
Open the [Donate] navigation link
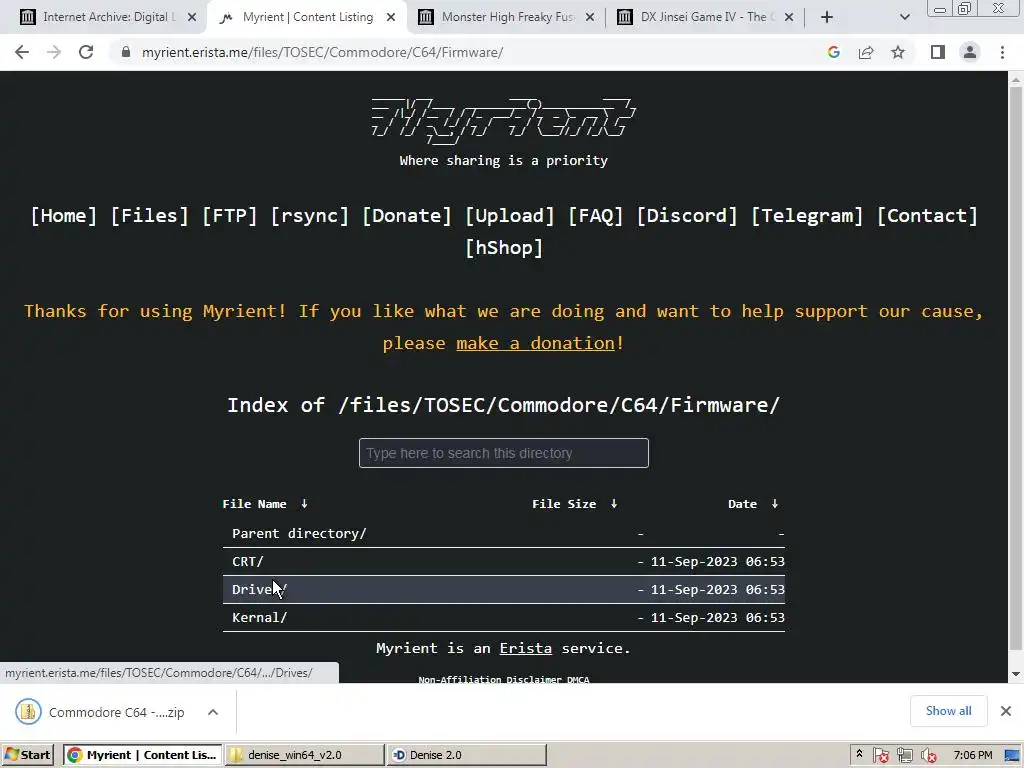point(406,216)
